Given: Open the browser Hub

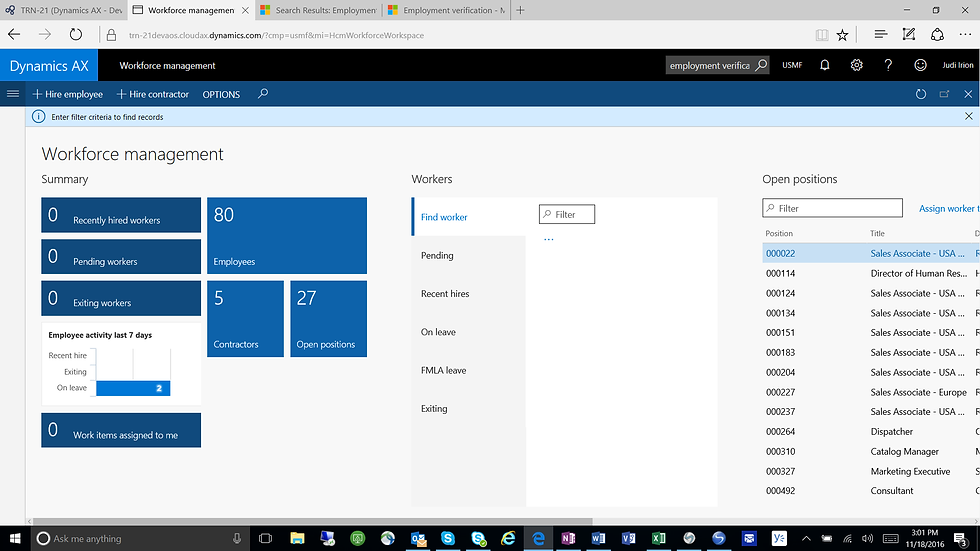Looking at the screenshot, I should point(881,35).
